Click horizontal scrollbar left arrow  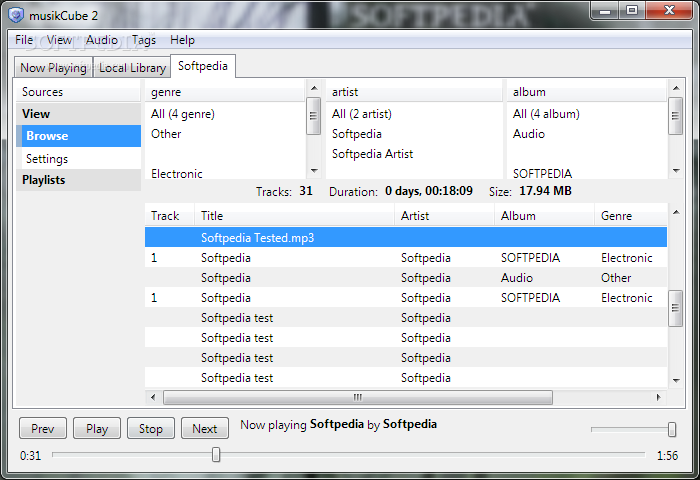[153, 397]
